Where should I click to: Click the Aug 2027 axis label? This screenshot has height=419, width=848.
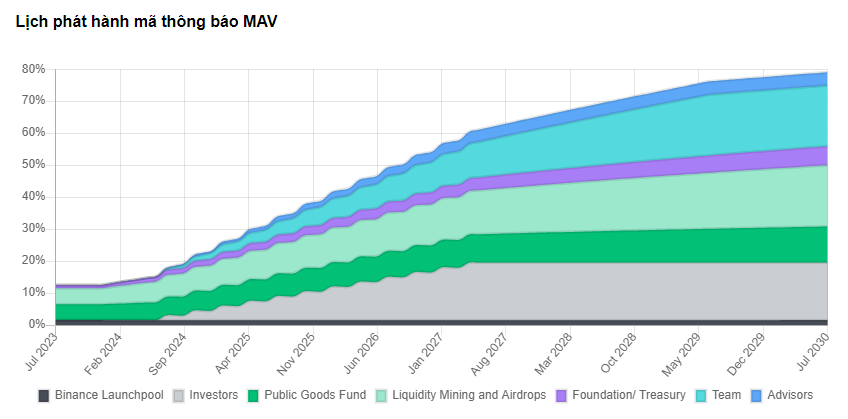coord(490,353)
